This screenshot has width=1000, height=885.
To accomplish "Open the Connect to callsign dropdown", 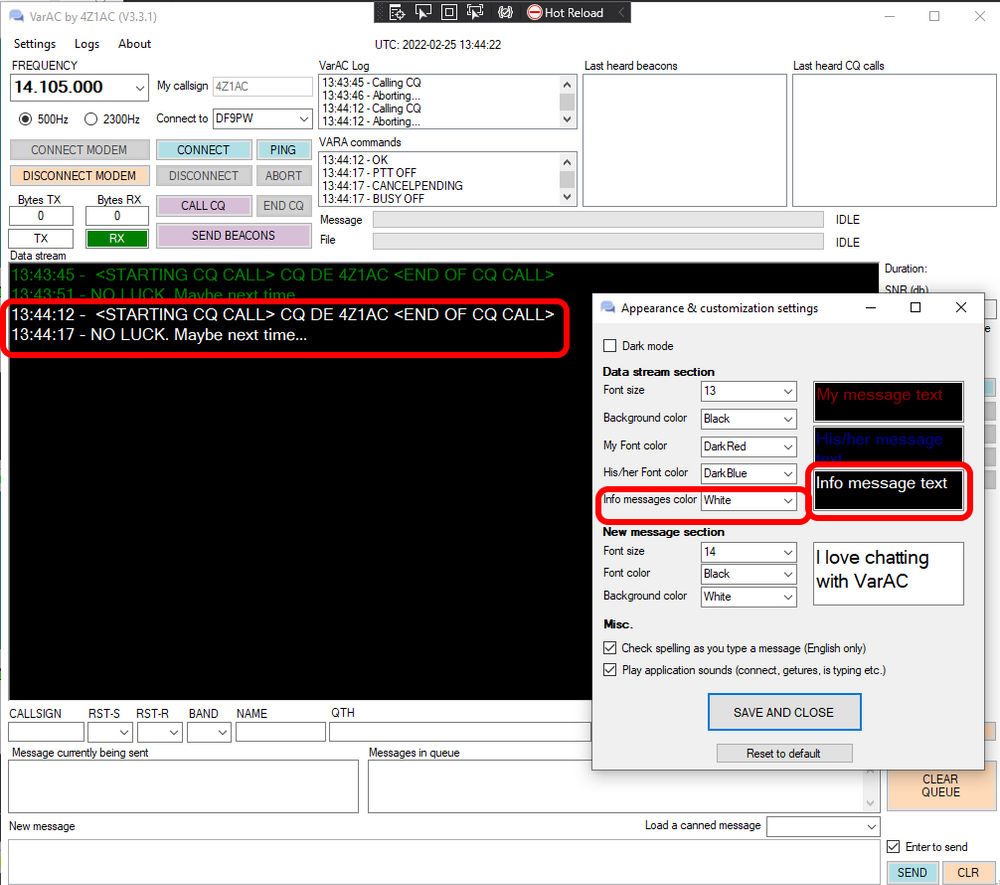I will [x=305, y=118].
